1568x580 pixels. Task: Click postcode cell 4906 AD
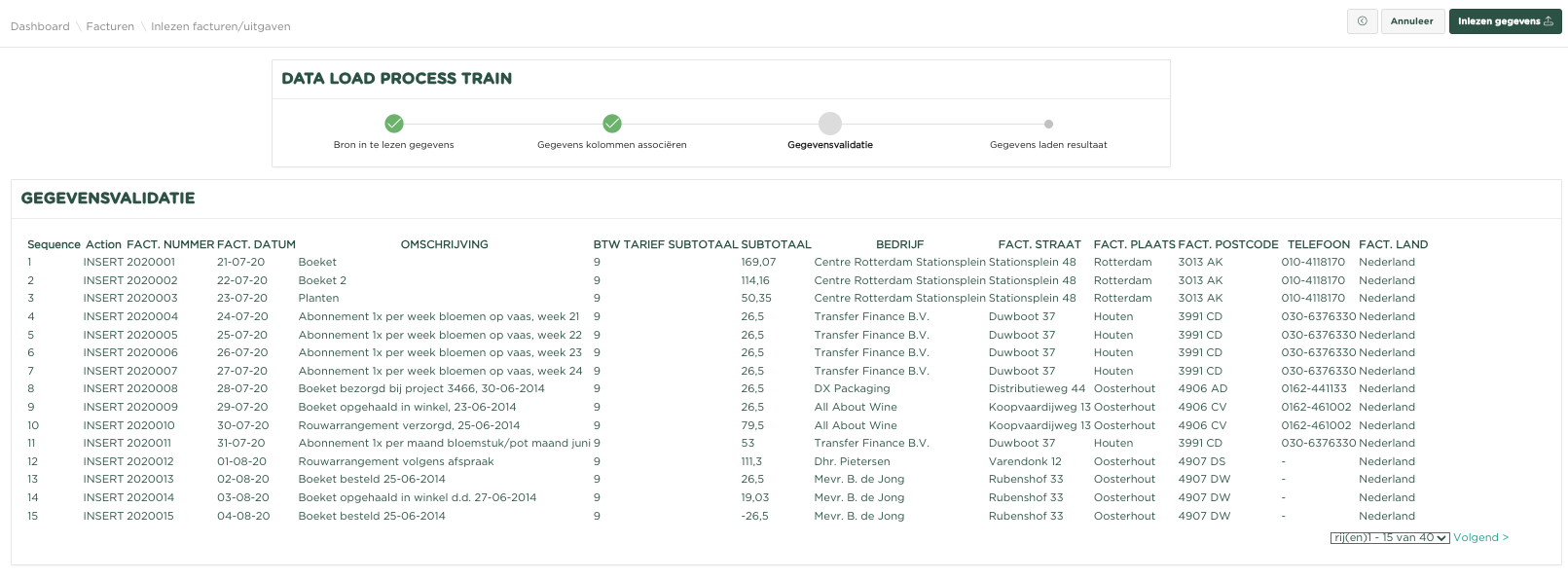1203,388
